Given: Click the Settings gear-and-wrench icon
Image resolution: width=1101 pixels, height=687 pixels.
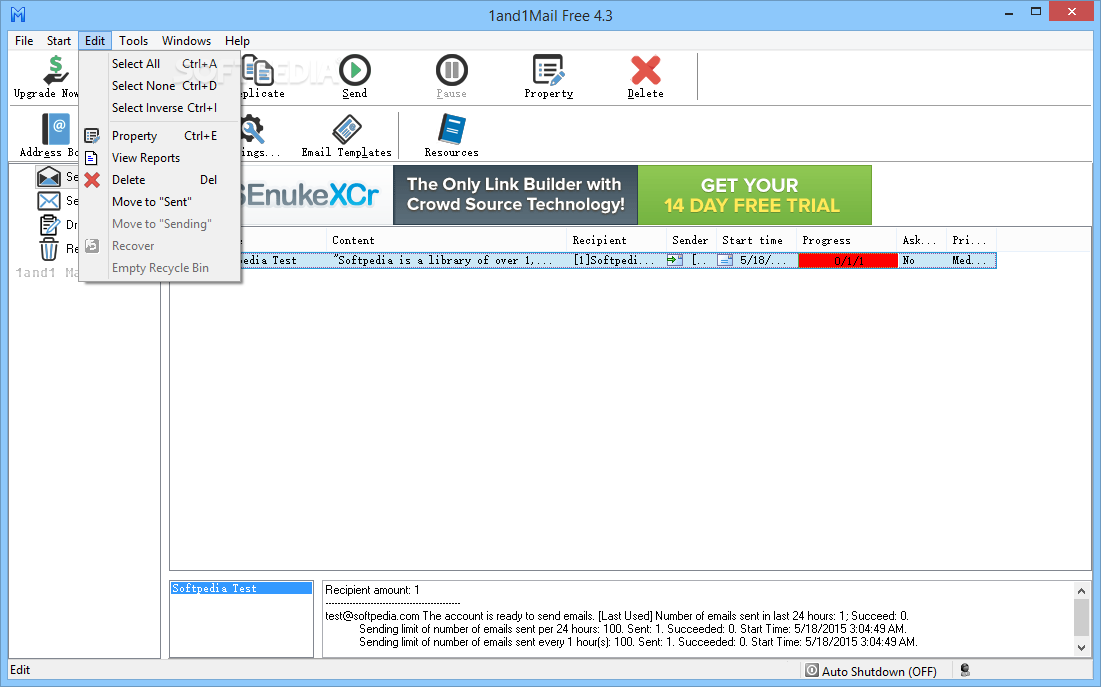Looking at the screenshot, I should (x=252, y=129).
